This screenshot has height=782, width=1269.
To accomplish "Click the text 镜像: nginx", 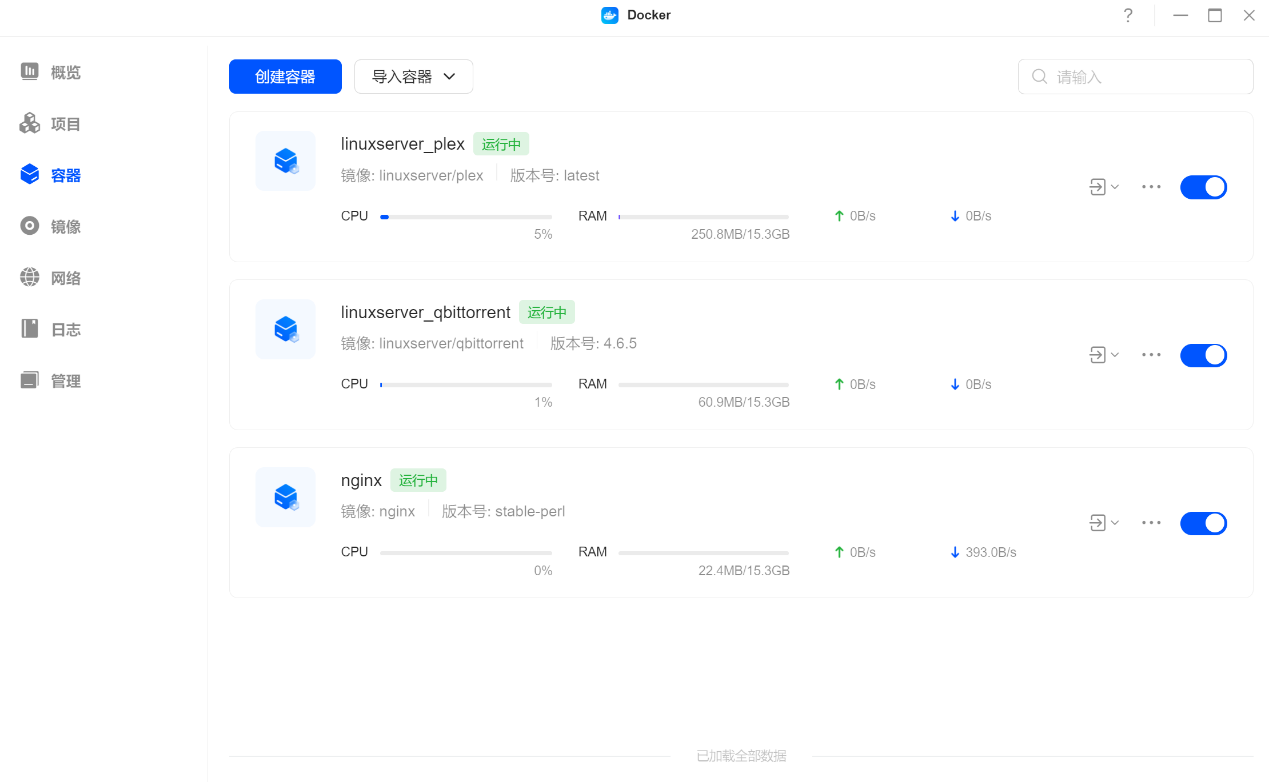I will coord(378,511).
